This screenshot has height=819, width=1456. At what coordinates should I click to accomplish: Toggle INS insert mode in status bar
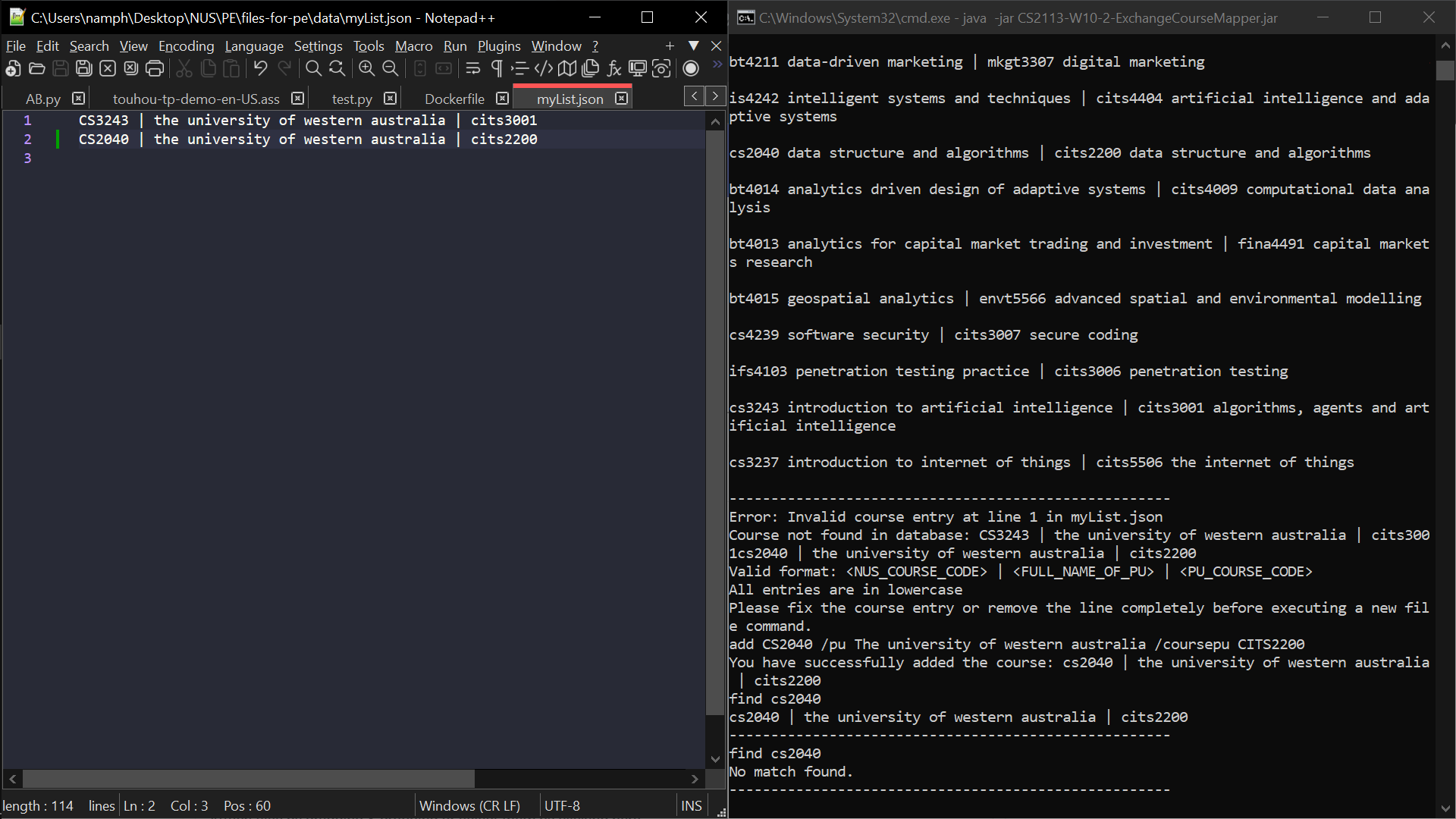(x=691, y=806)
